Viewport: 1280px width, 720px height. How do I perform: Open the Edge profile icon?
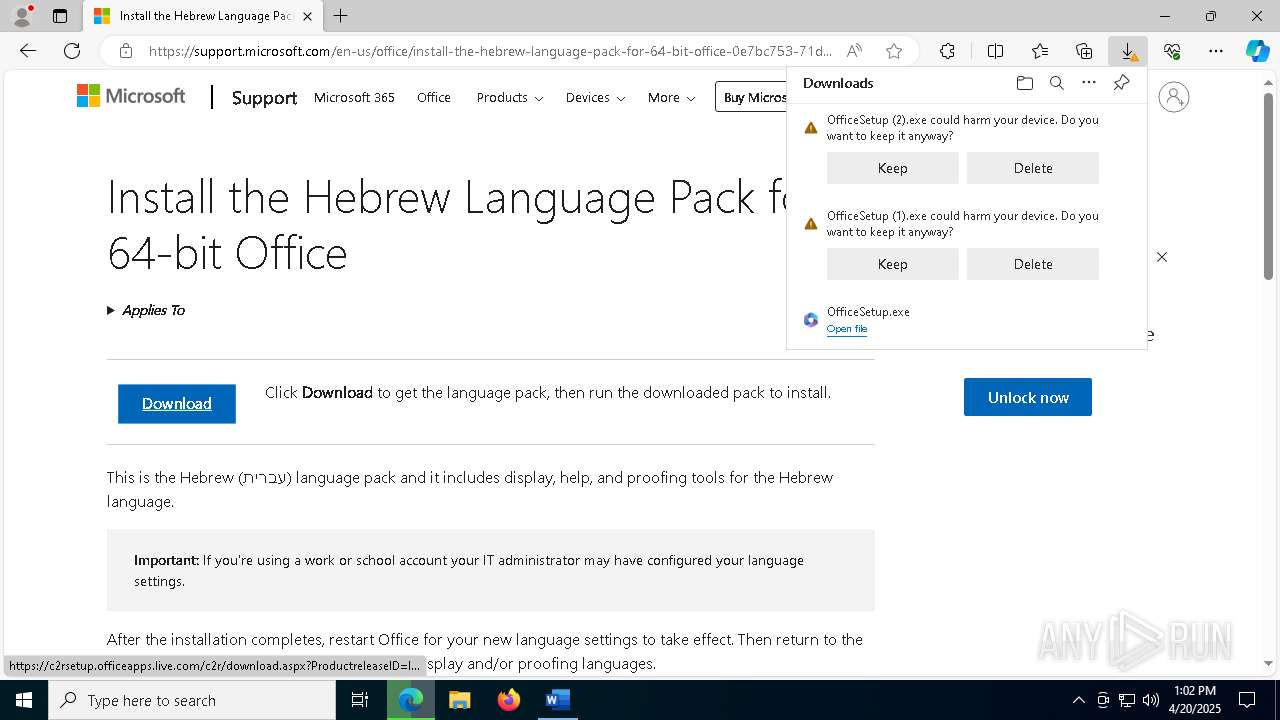pyautogui.click(x=21, y=16)
